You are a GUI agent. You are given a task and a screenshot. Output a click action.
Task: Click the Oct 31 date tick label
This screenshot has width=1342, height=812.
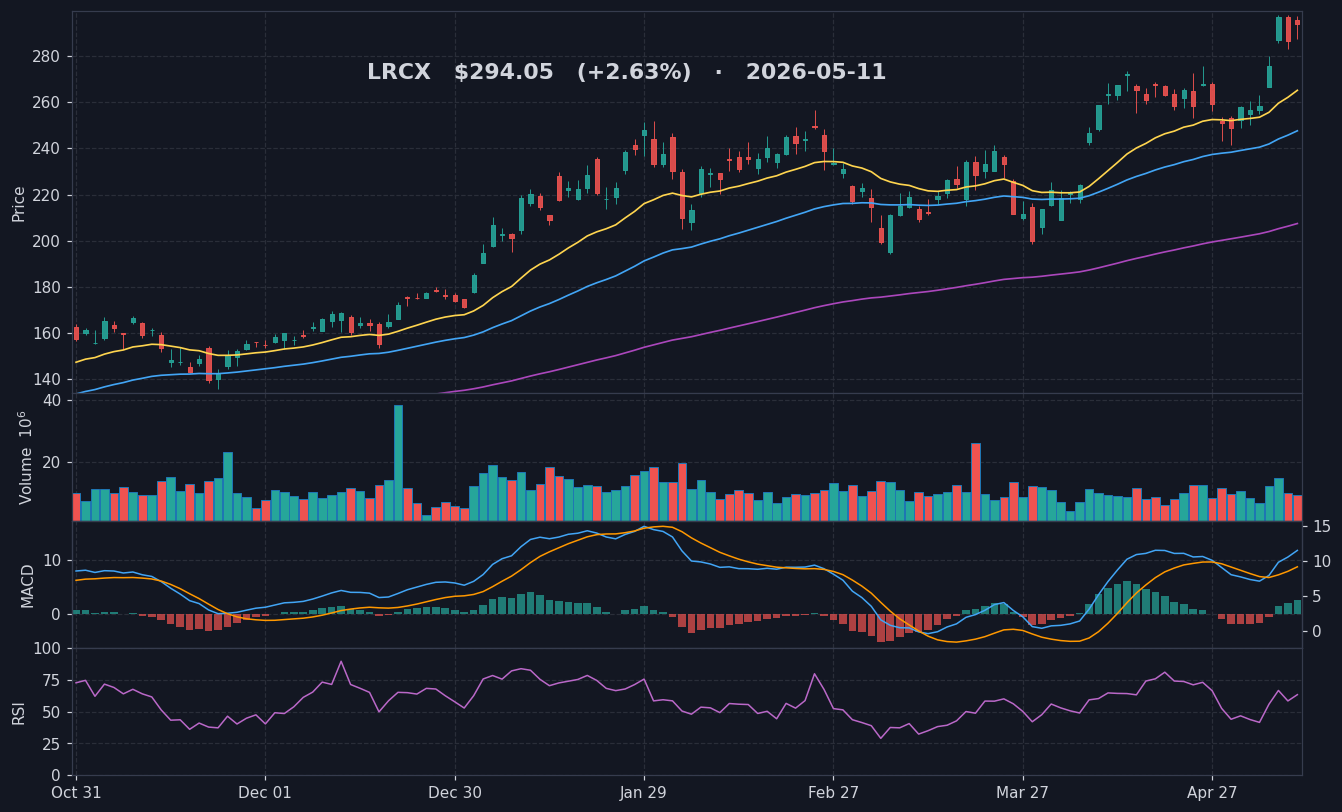[76, 793]
